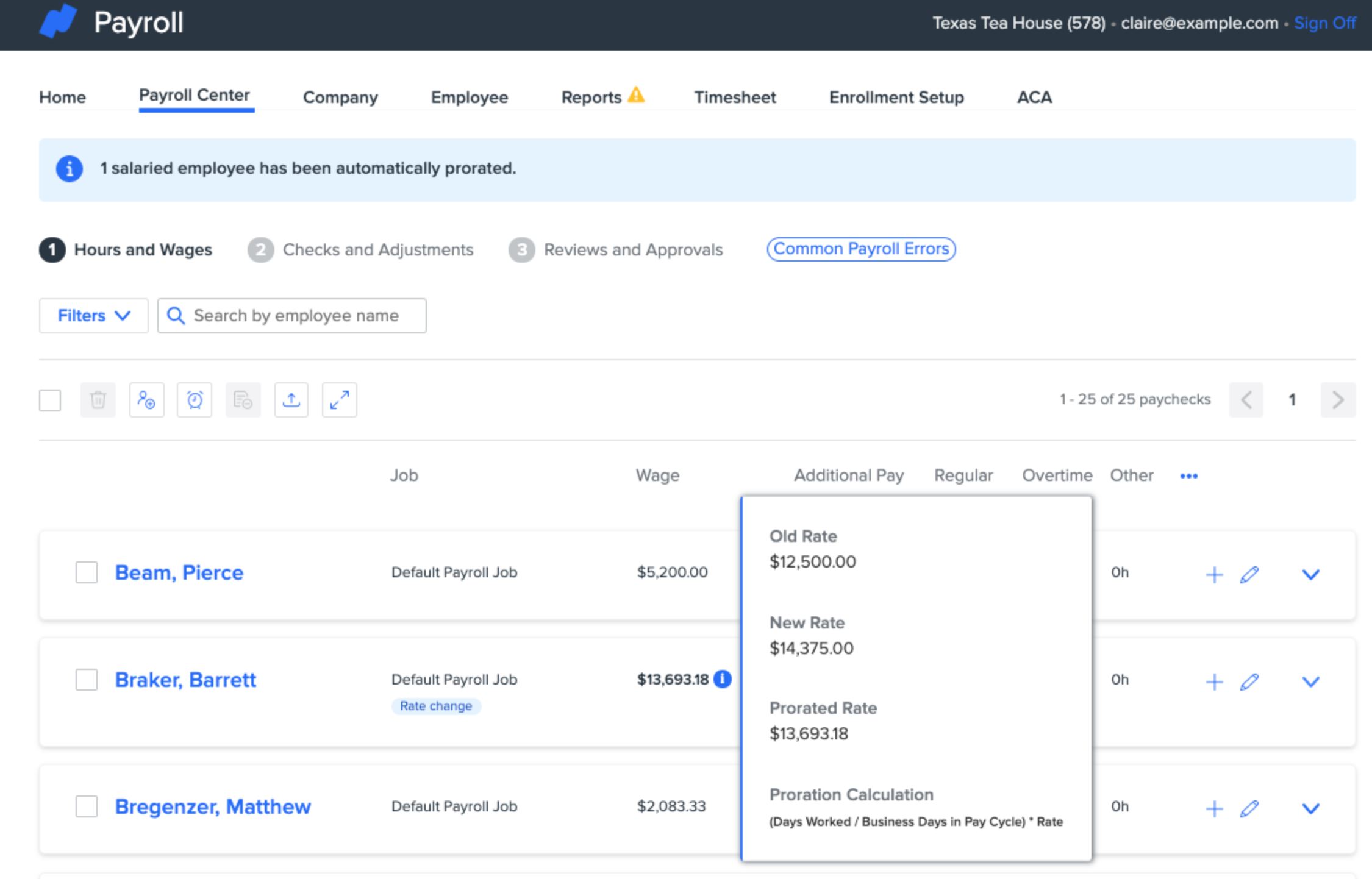Open employee Beam, Pierce link

click(179, 572)
